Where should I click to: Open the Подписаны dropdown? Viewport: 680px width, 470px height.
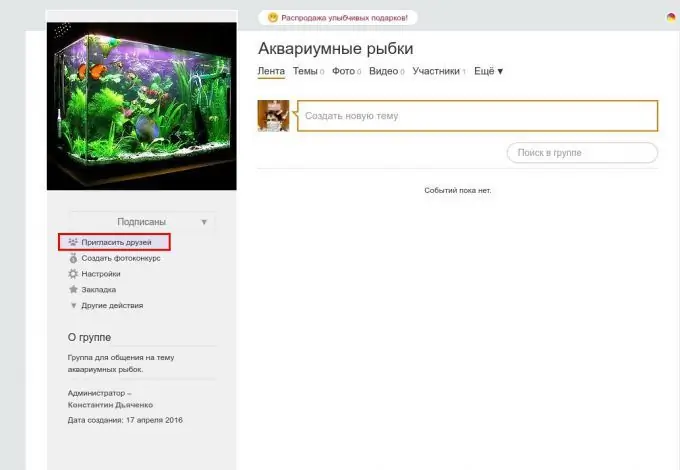click(142, 222)
